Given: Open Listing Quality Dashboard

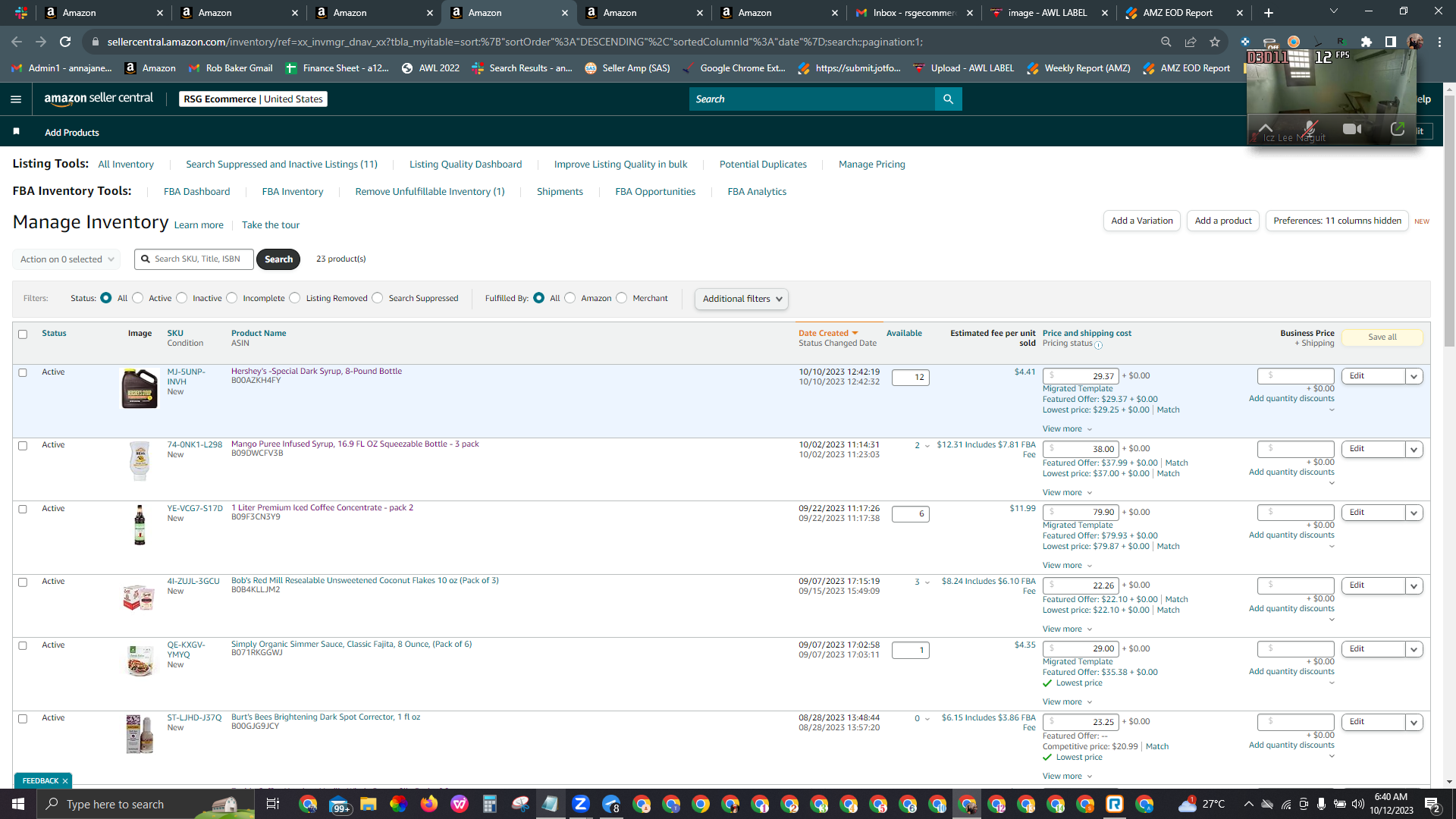Looking at the screenshot, I should click(466, 165).
